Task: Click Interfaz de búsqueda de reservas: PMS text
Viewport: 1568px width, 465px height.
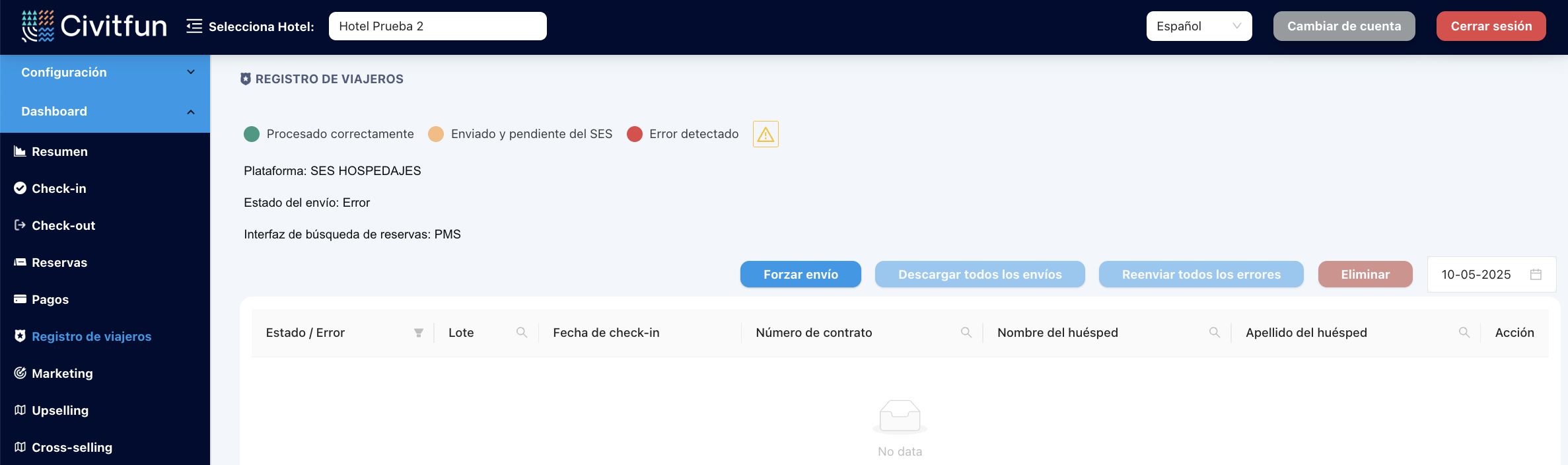Action: tap(352, 234)
